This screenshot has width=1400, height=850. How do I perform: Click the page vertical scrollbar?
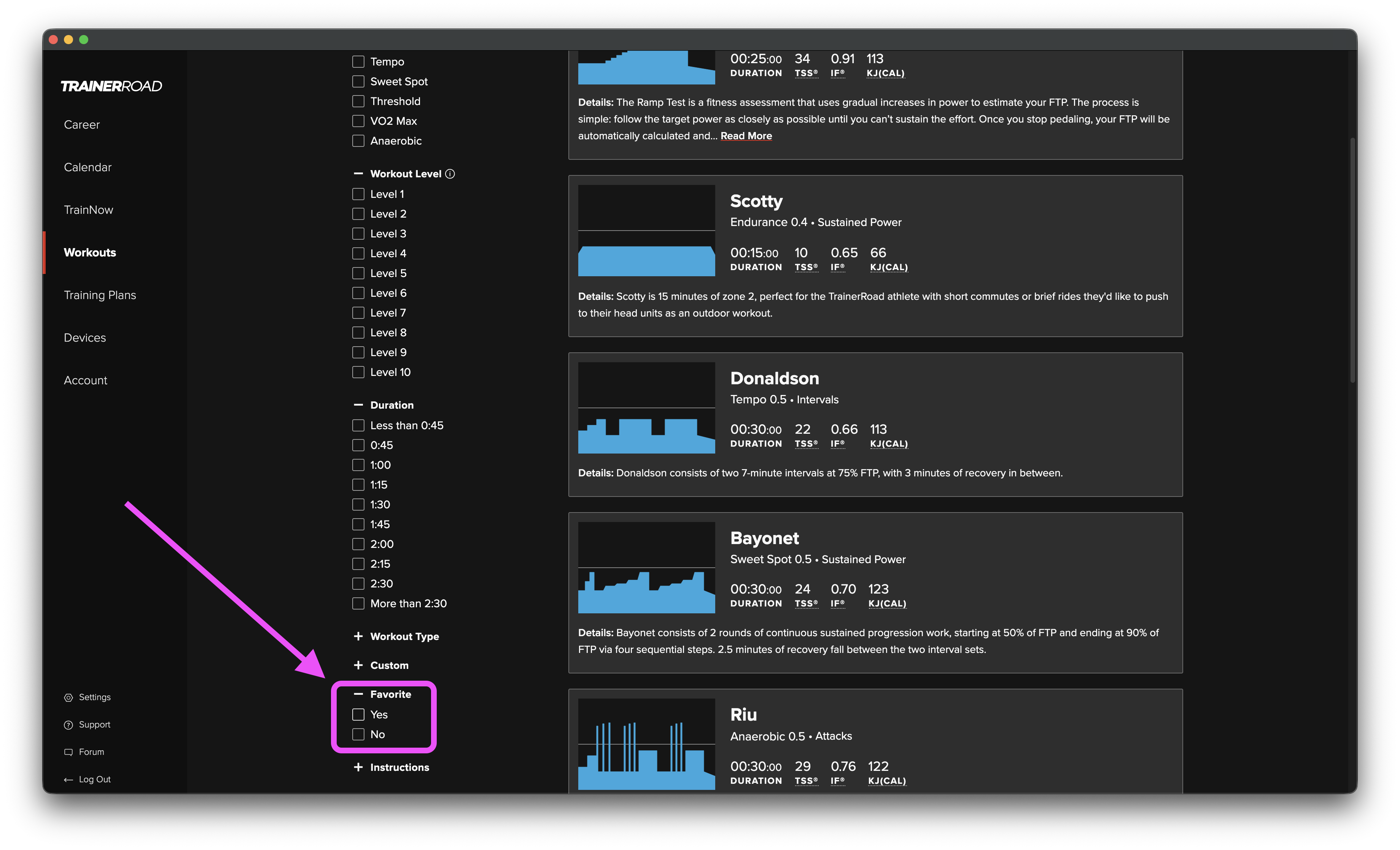1353,260
